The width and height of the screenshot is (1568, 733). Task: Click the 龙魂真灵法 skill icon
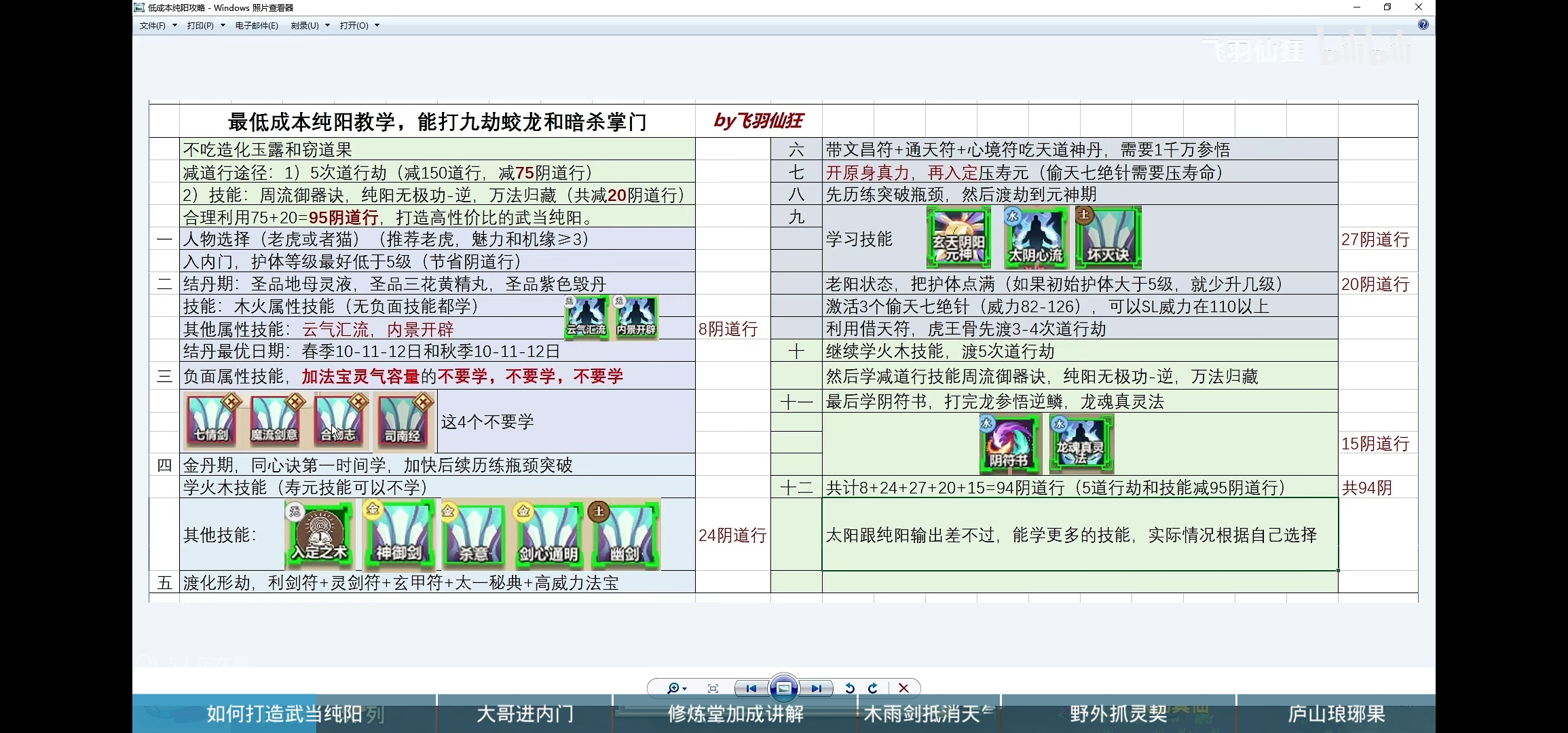tap(1081, 444)
